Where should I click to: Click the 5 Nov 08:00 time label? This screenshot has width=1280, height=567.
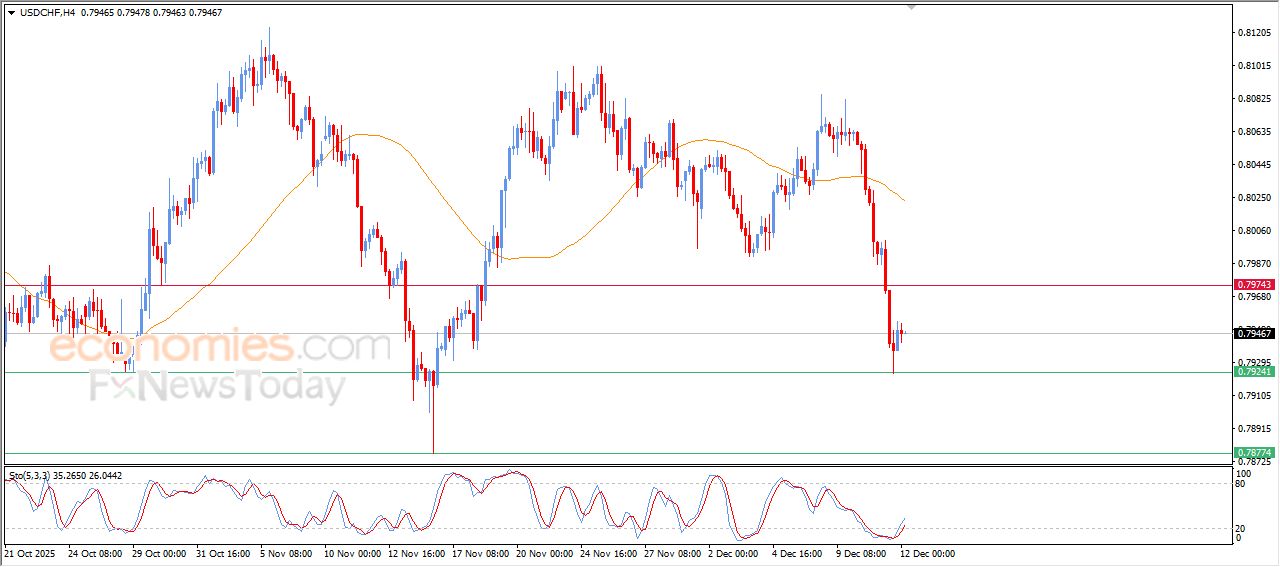click(x=287, y=553)
